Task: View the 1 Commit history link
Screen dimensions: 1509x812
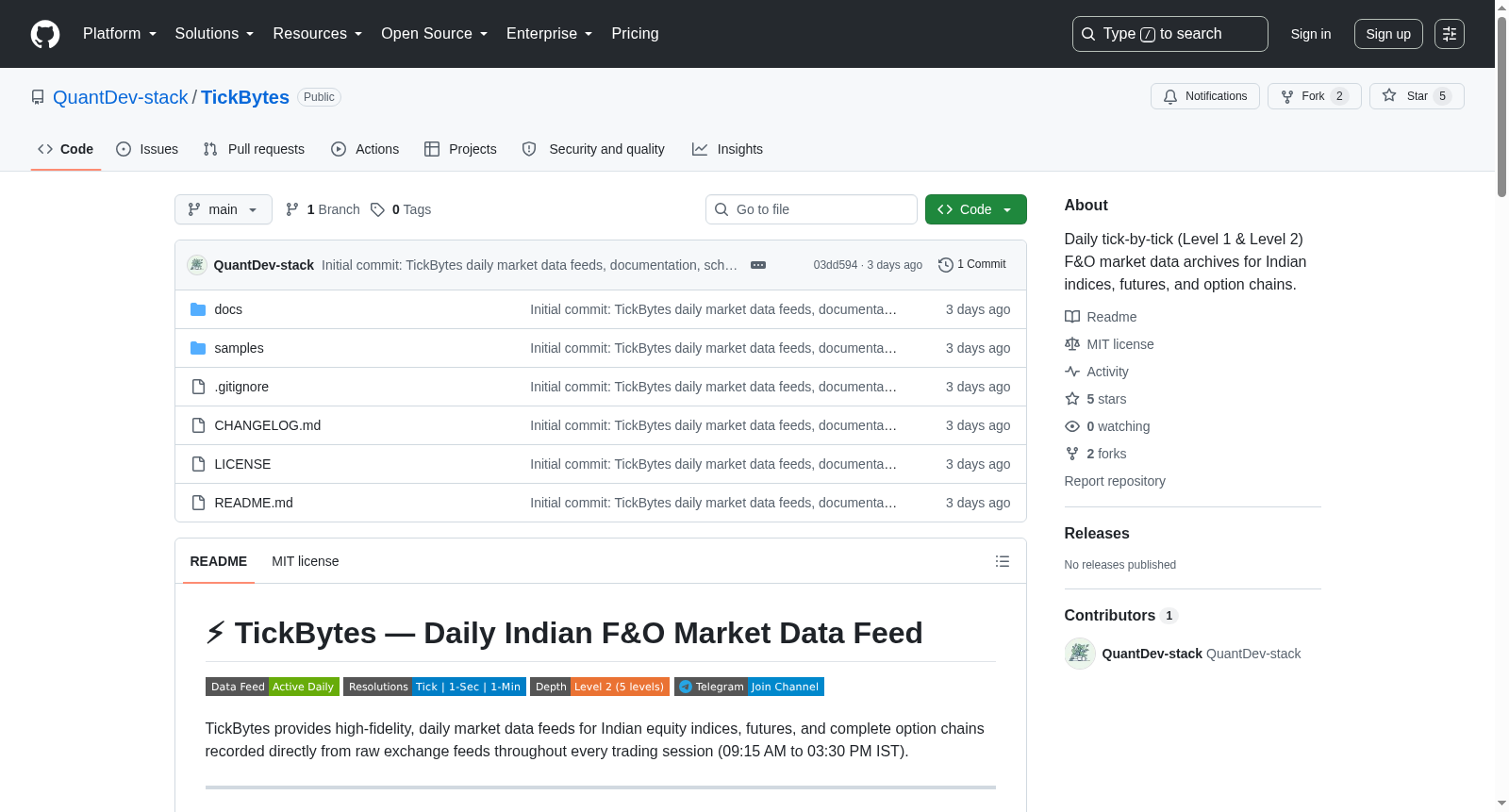Action: [x=972, y=265]
